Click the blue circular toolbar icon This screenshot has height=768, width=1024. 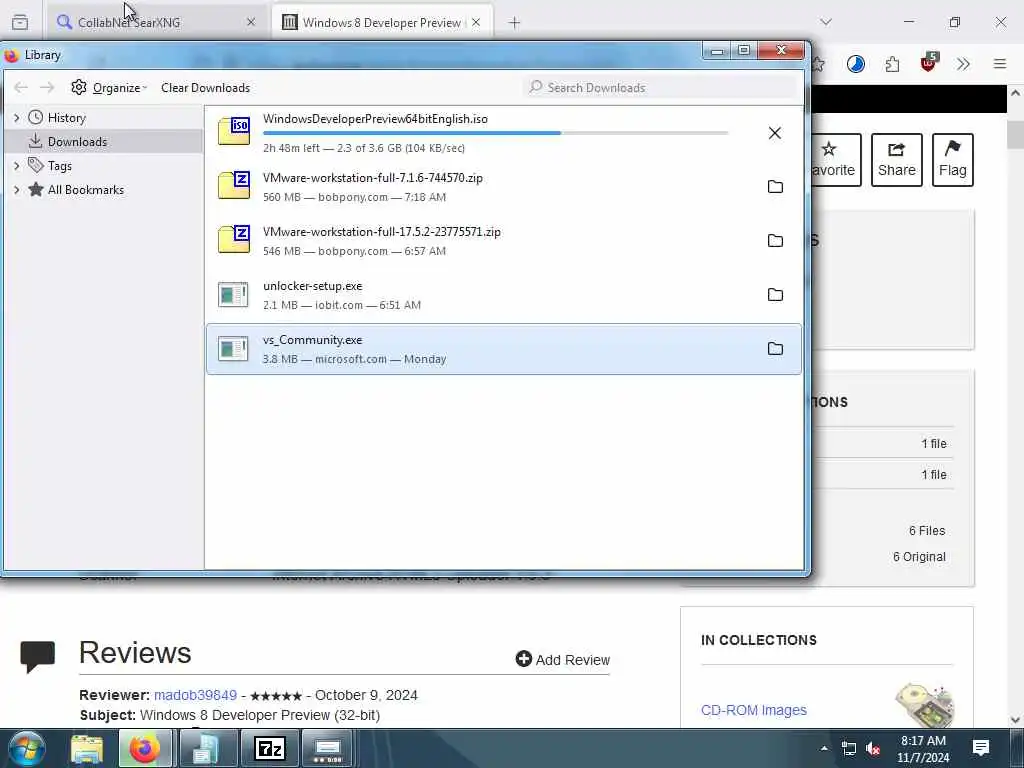click(856, 64)
